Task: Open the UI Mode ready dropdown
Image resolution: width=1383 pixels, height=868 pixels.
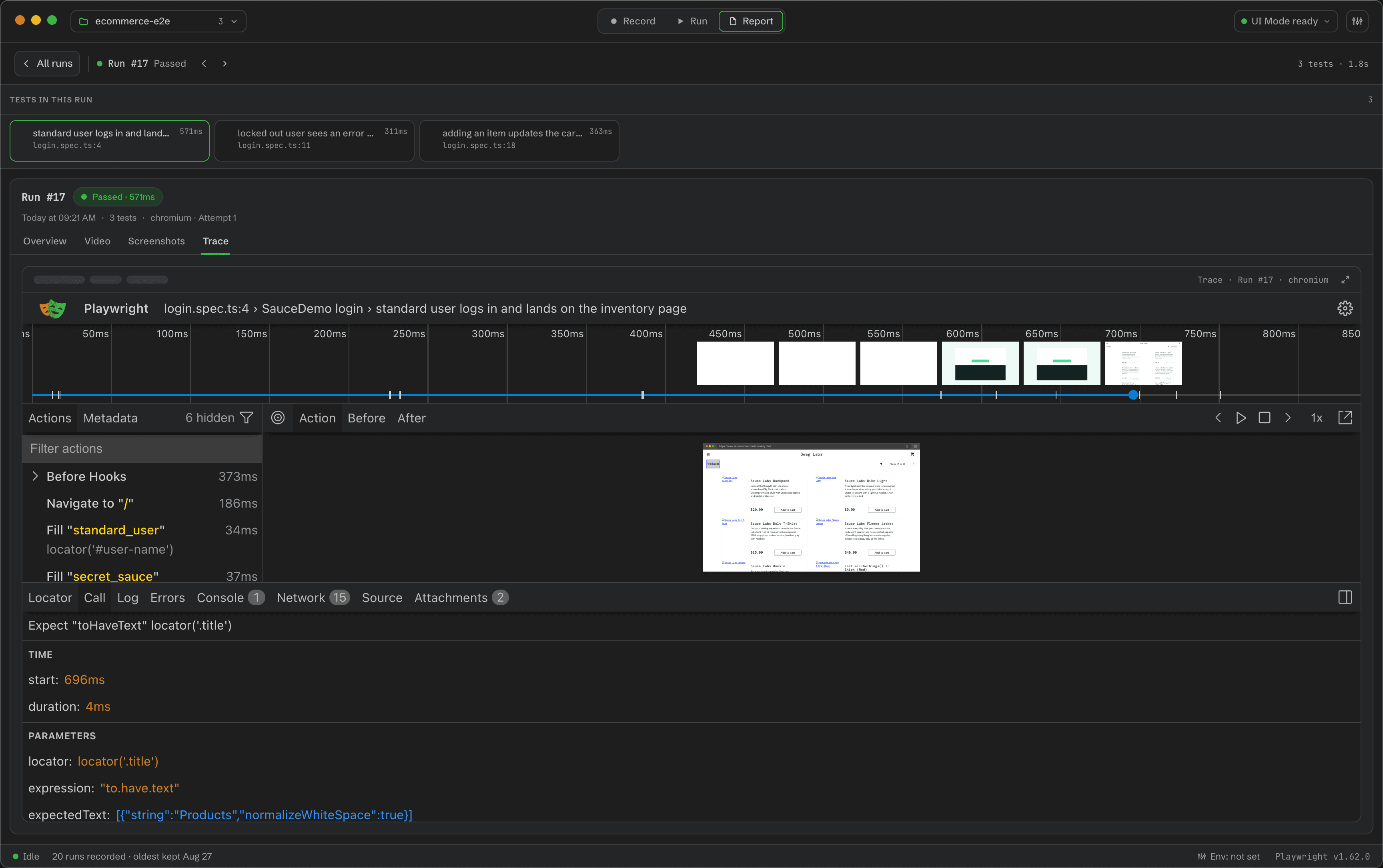Action: click(x=1285, y=21)
